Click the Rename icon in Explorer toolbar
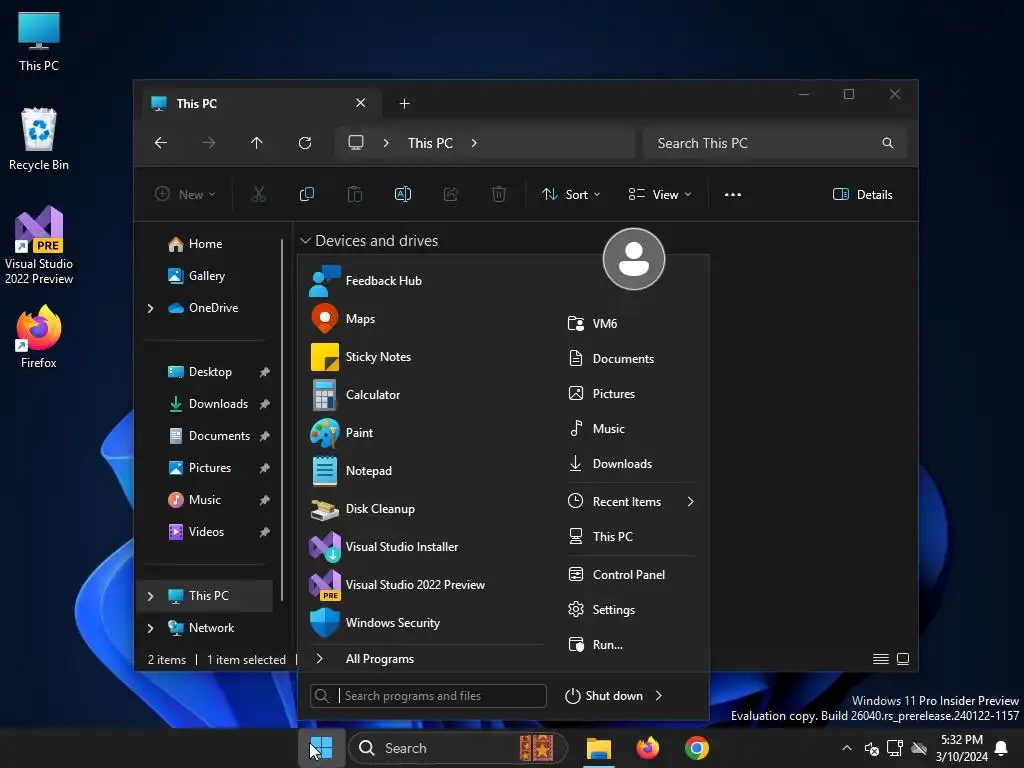Screen dimensions: 1024x768 (x=403, y=195)
